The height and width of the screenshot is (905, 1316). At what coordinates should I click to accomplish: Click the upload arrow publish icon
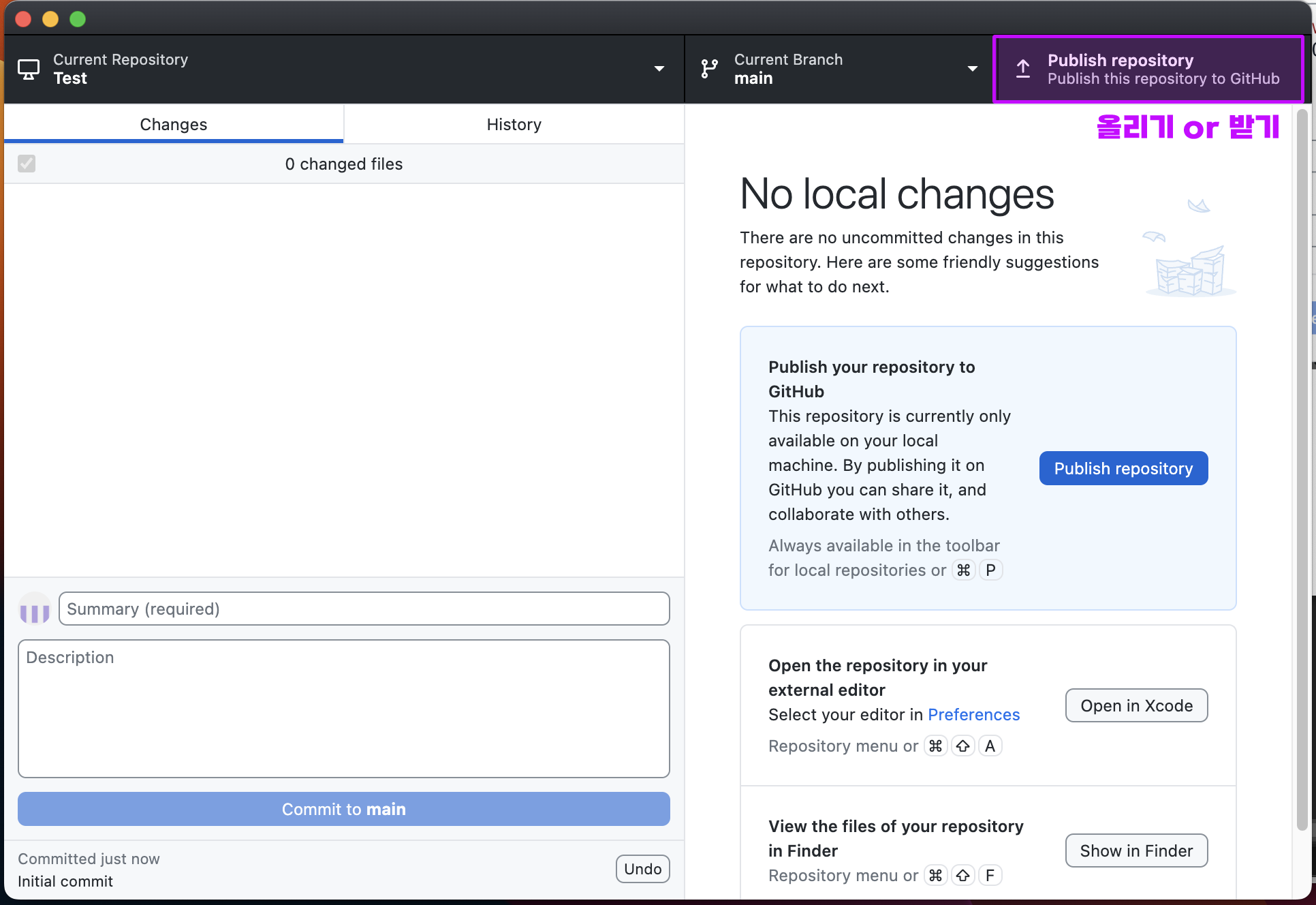[1023, 69]
